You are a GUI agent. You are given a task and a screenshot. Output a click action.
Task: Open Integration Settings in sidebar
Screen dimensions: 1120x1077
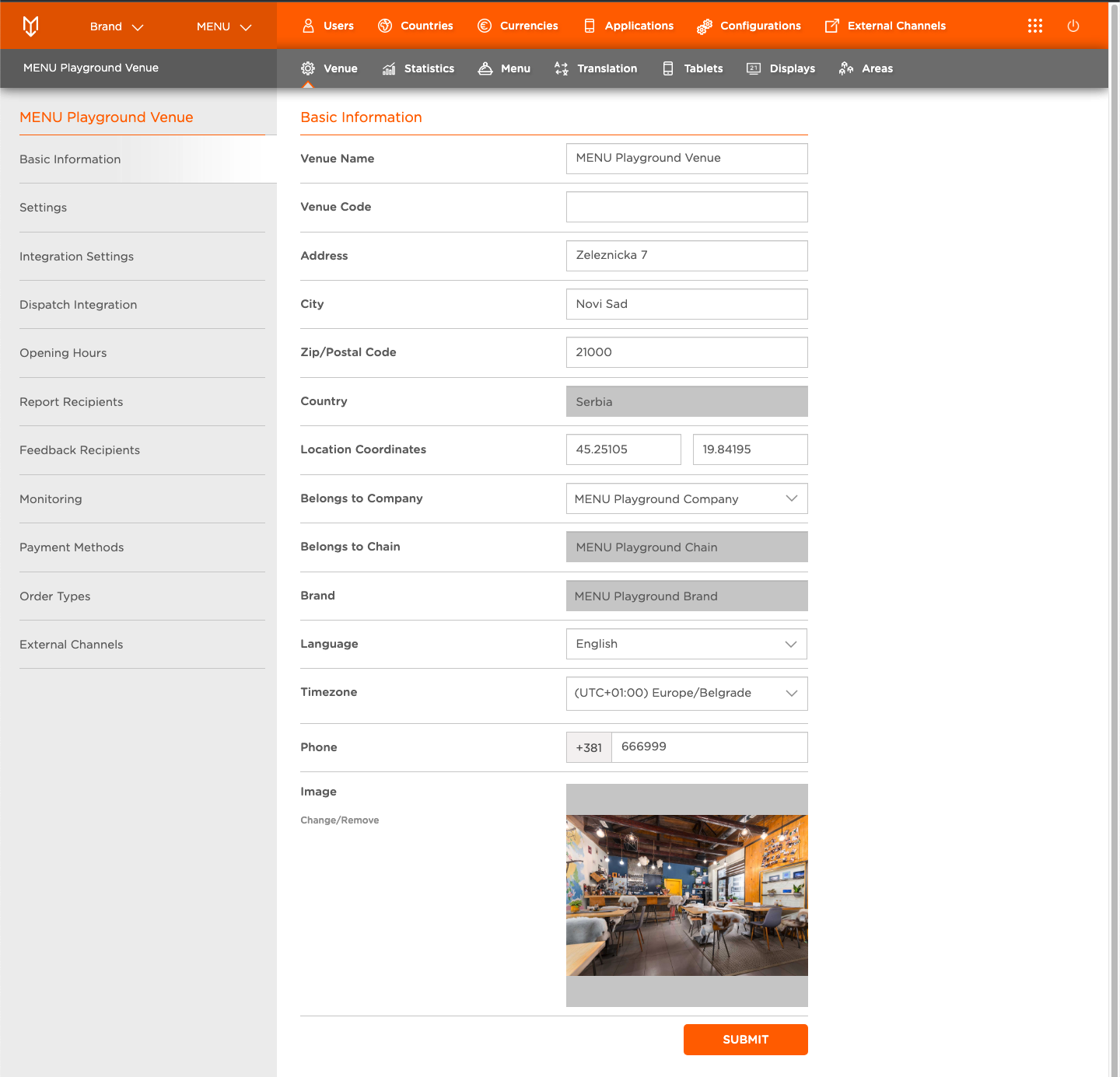tap(142, 257)
